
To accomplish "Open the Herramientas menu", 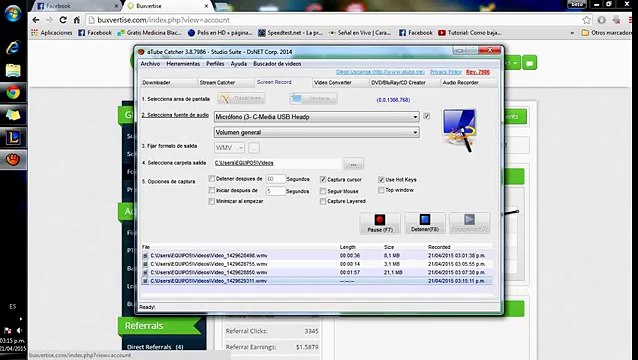I will tap(183, 64).
